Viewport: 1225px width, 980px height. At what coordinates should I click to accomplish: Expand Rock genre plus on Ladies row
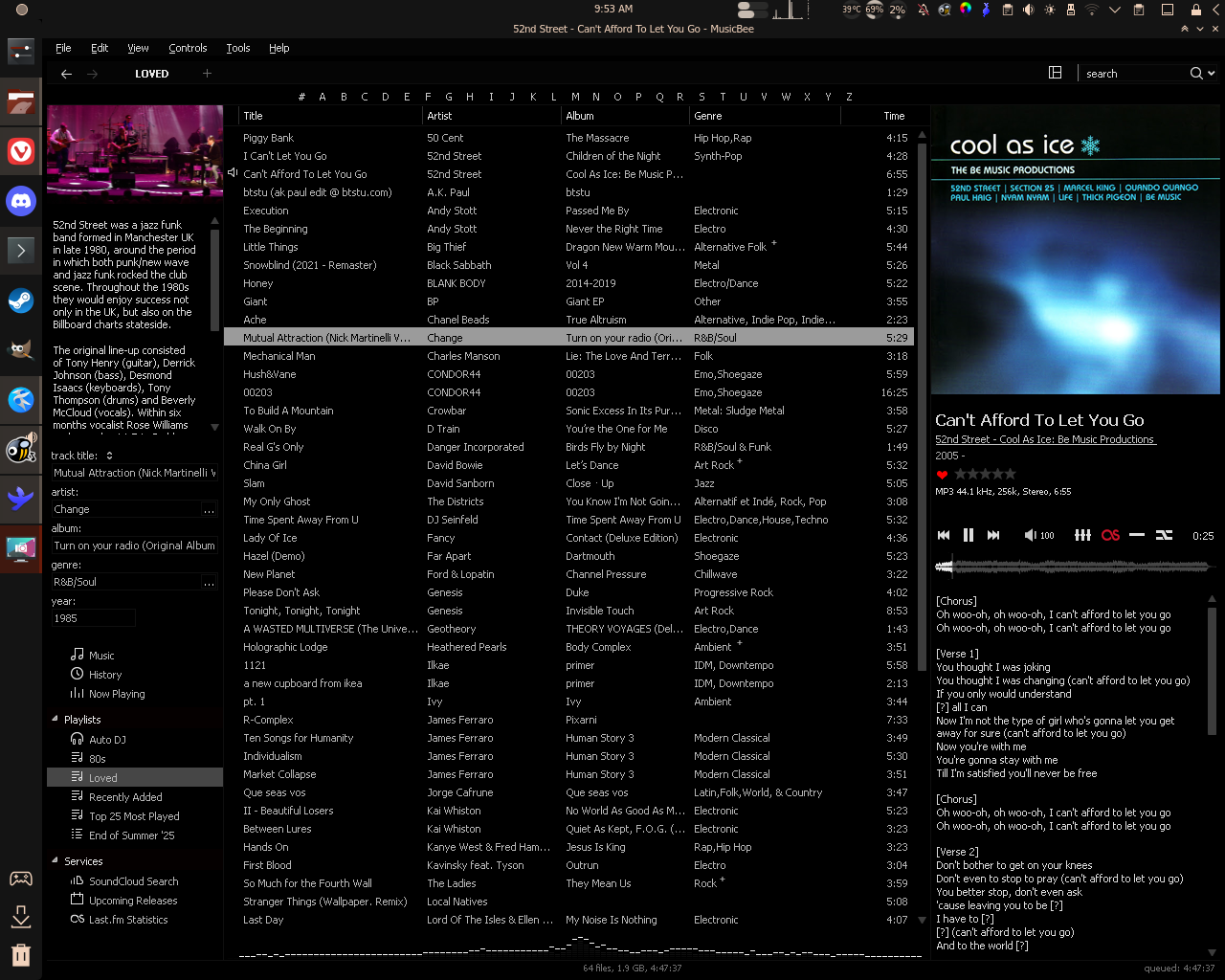coord(723,880)
